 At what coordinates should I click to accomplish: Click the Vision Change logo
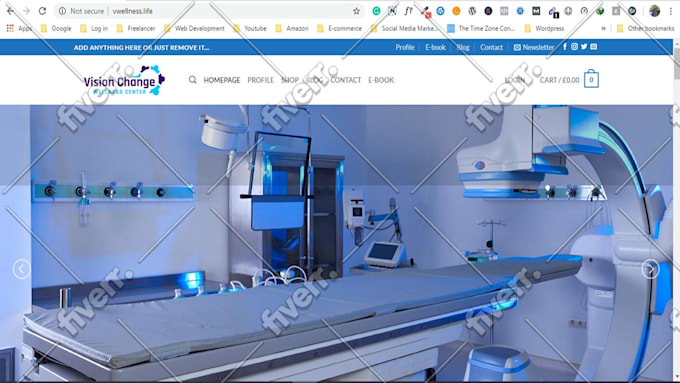(x=124, y=80)
